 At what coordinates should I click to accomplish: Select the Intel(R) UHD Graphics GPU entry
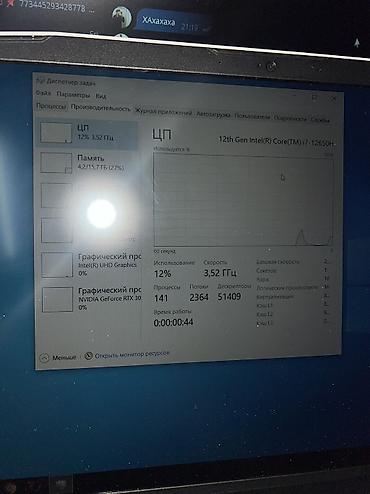pyautogui.click(x=90, y=265)
